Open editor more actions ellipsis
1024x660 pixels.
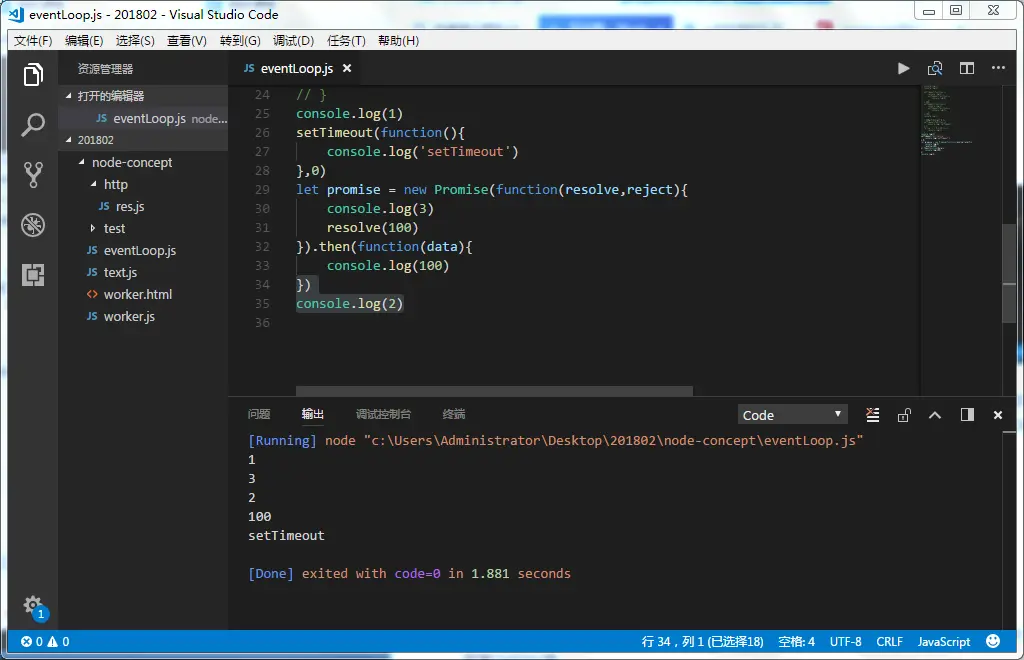click(x=998, y=68)
